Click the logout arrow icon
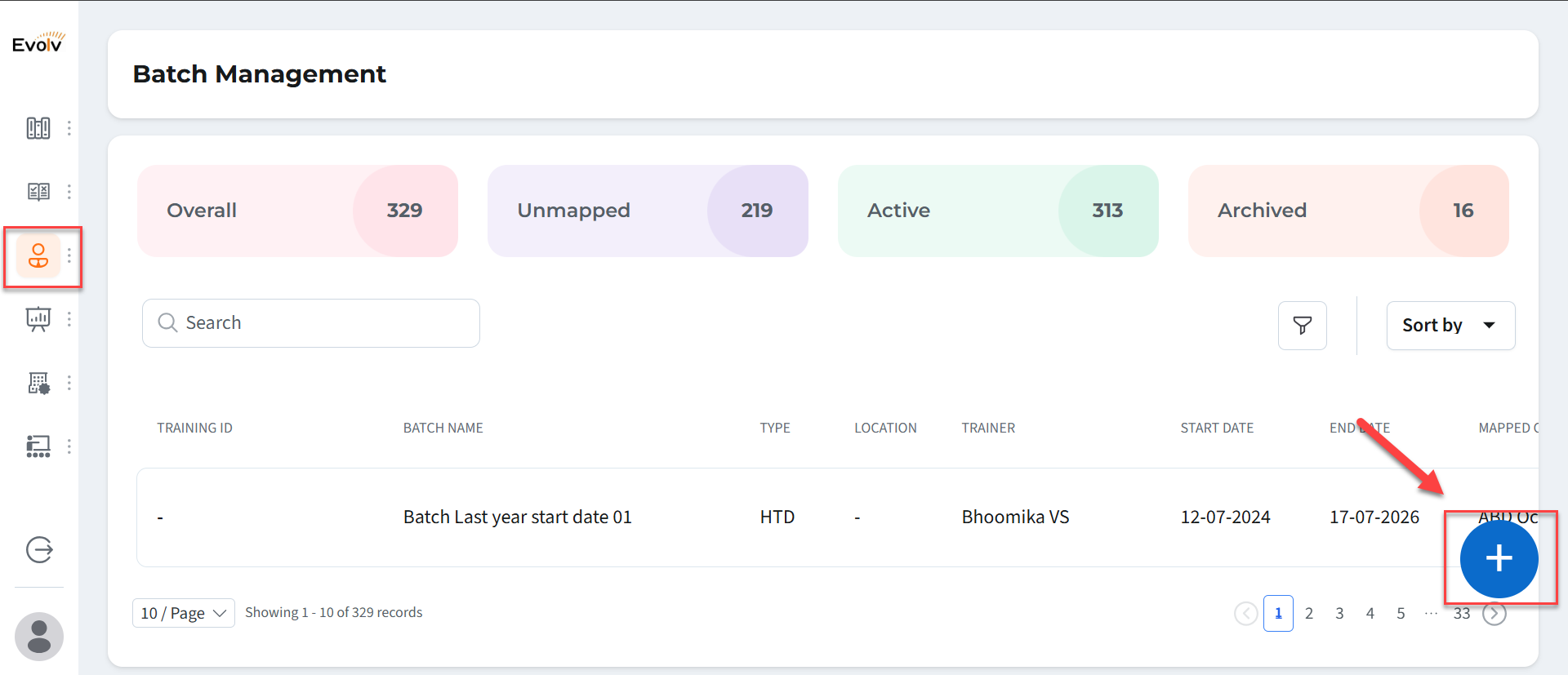 click(x=39, y=550)
